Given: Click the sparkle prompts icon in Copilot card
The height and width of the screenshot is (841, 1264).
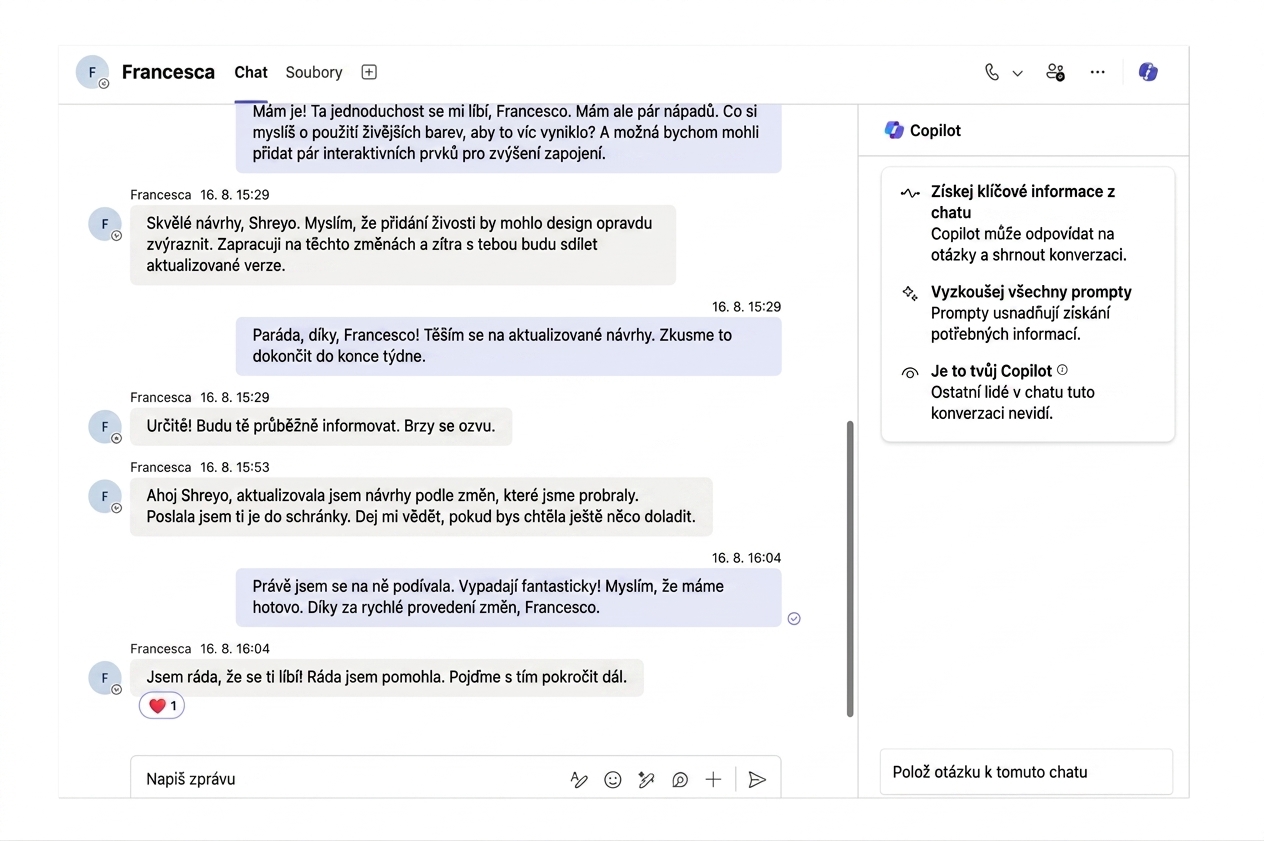Looking at the screenshot, I should click(910, 293).
